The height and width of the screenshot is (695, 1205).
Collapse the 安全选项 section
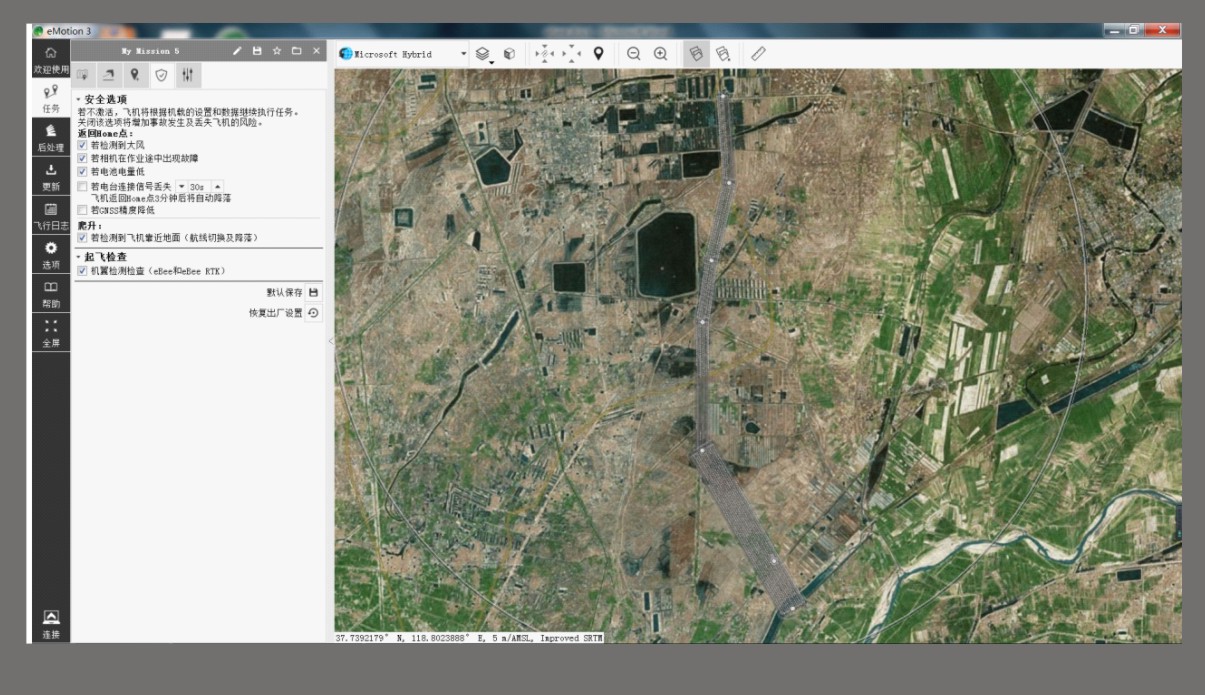click(79, 100)
